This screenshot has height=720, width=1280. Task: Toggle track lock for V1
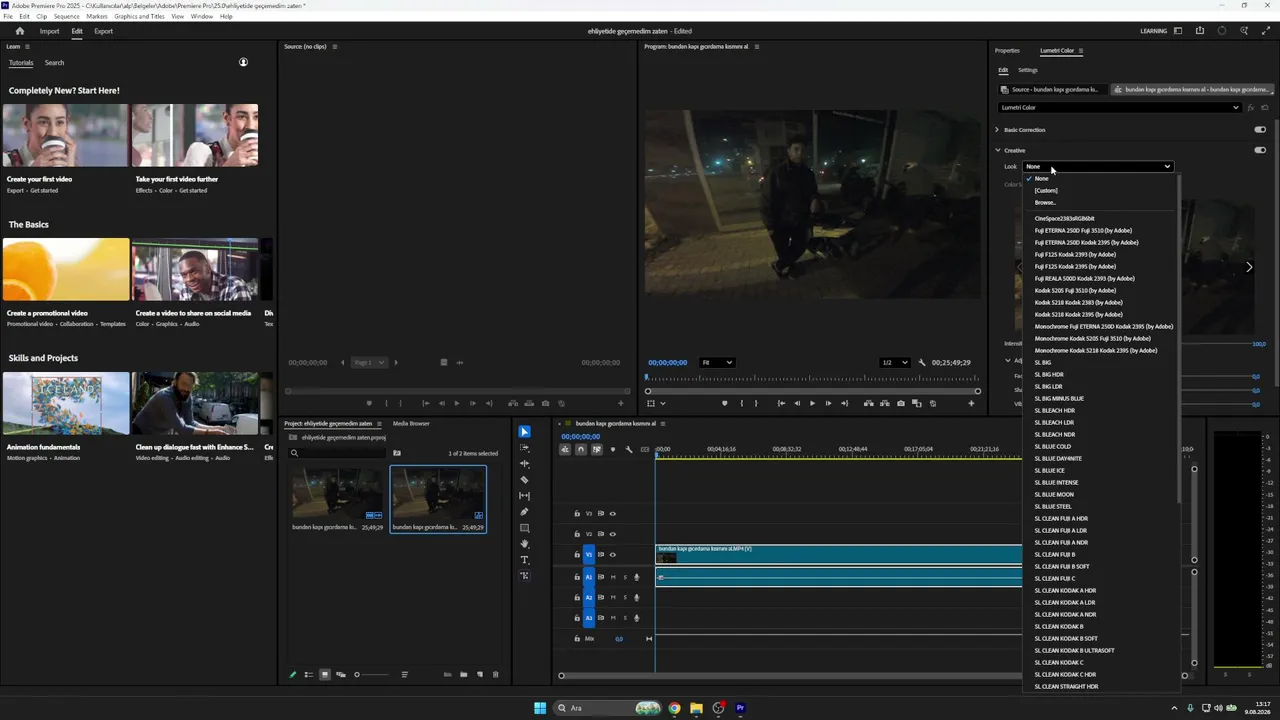pyautogui.click(x=577, y=555)
